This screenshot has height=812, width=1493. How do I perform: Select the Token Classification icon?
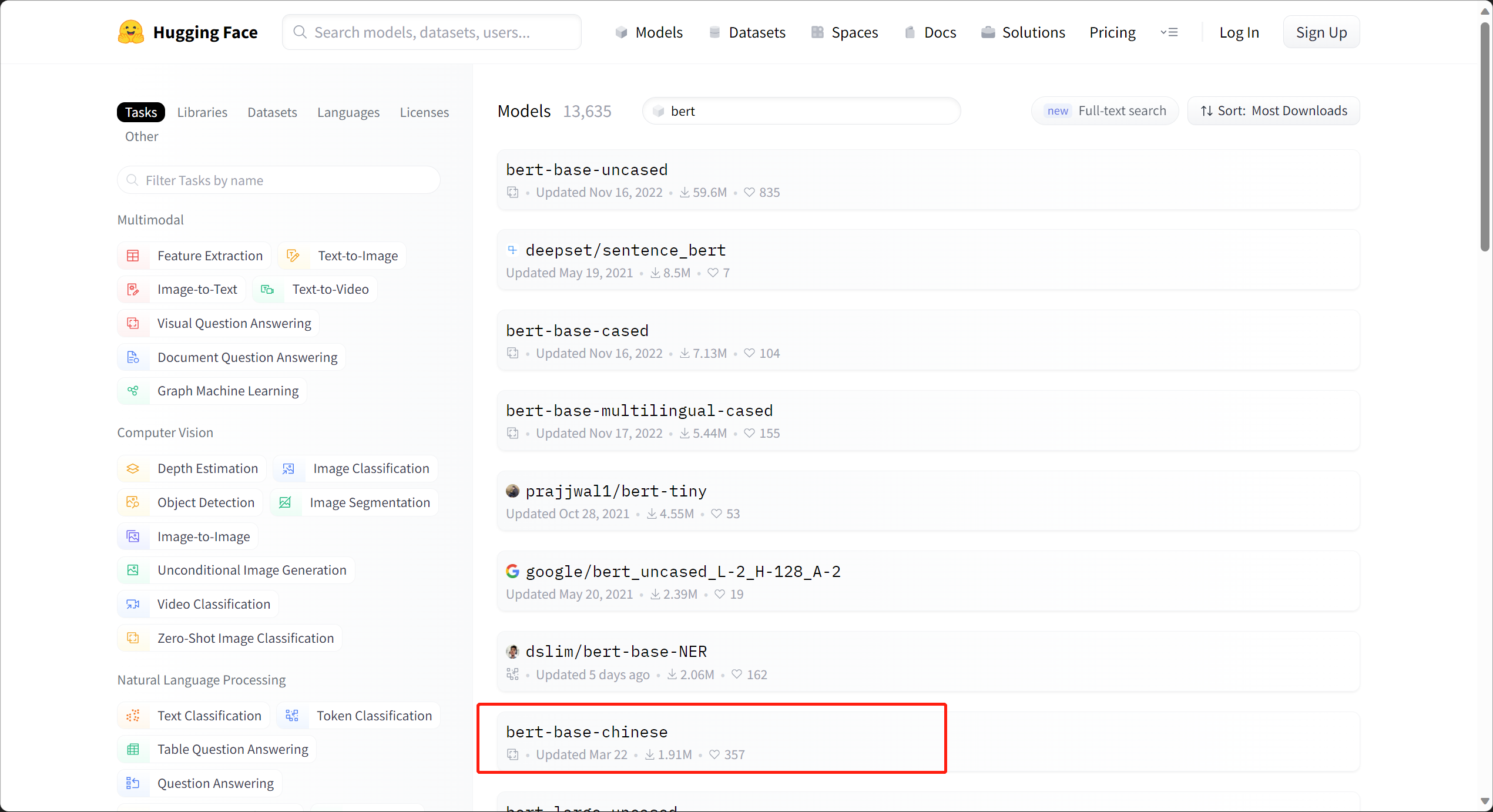click(x=292, y=716)
